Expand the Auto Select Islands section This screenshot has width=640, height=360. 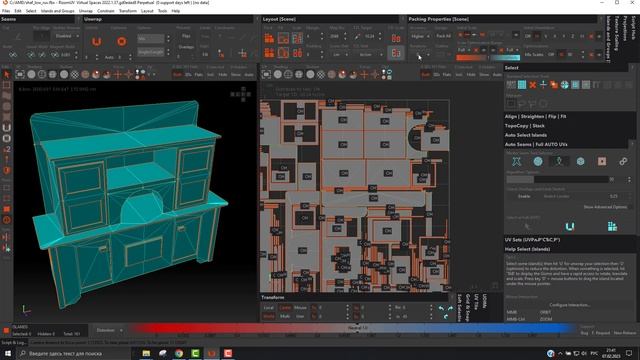tap(526, 135)
